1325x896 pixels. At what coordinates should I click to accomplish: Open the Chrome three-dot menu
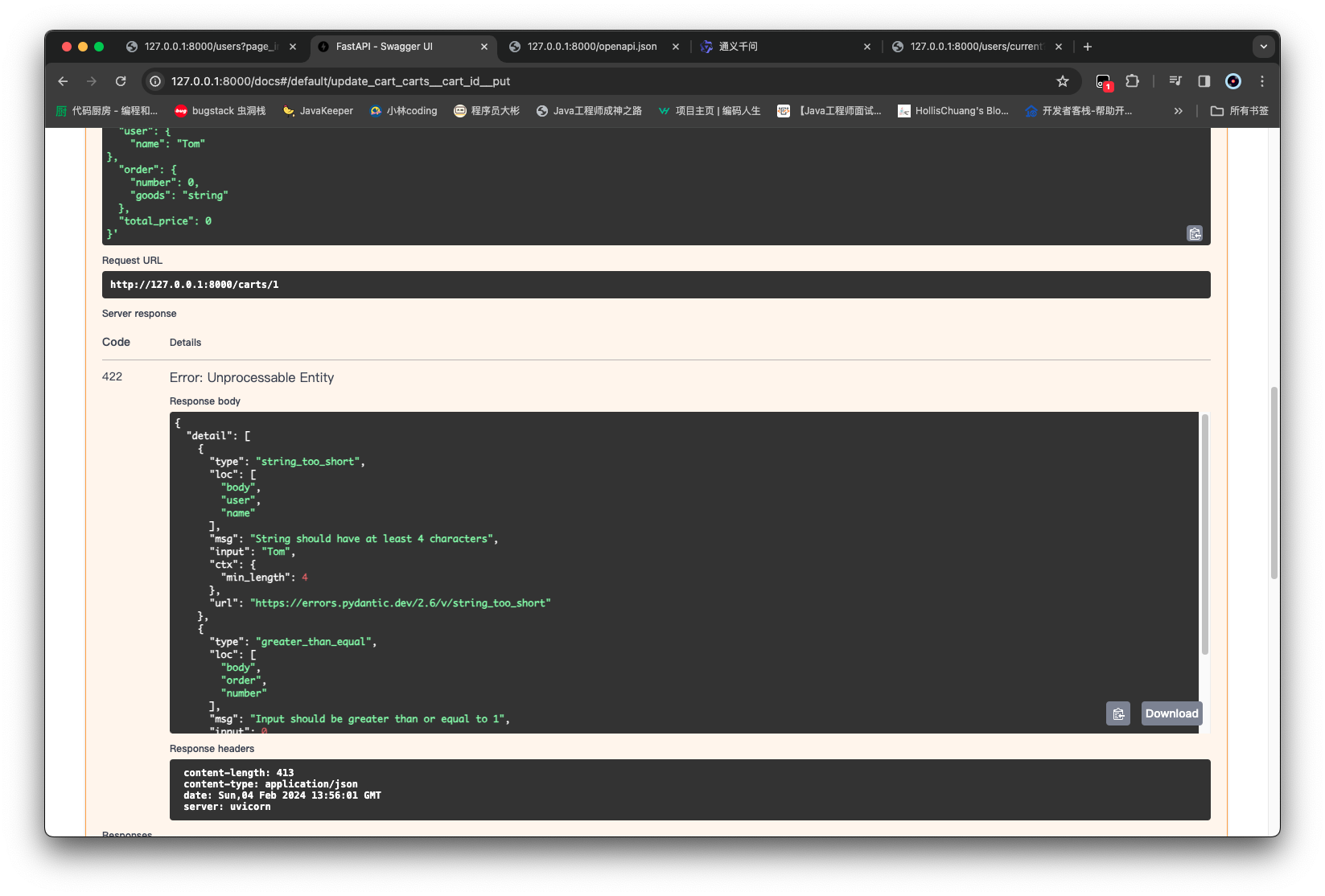coord(1262,81)
